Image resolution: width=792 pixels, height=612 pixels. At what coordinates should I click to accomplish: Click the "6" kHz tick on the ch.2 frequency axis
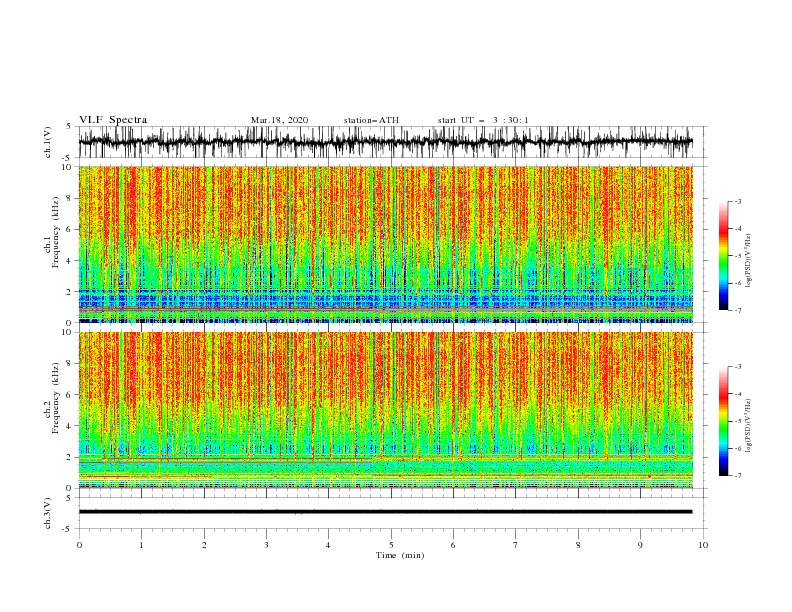tap(70, 395)
